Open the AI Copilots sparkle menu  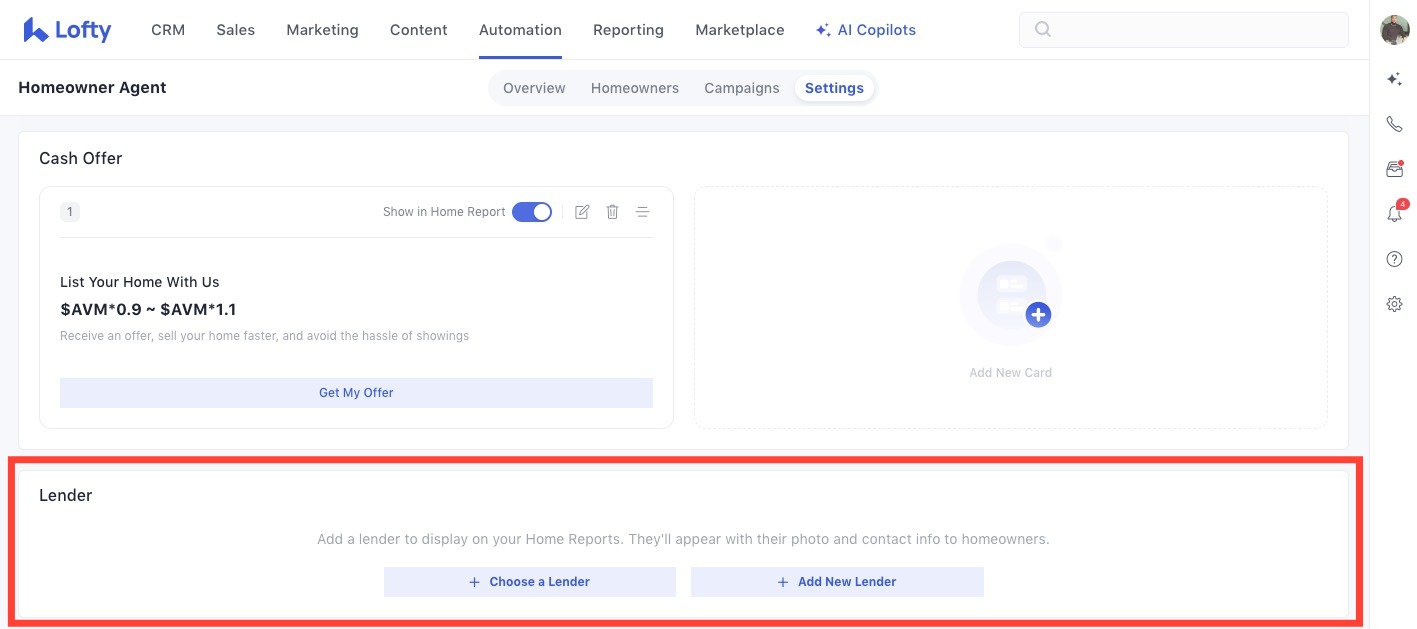click(x=866, y=30)
